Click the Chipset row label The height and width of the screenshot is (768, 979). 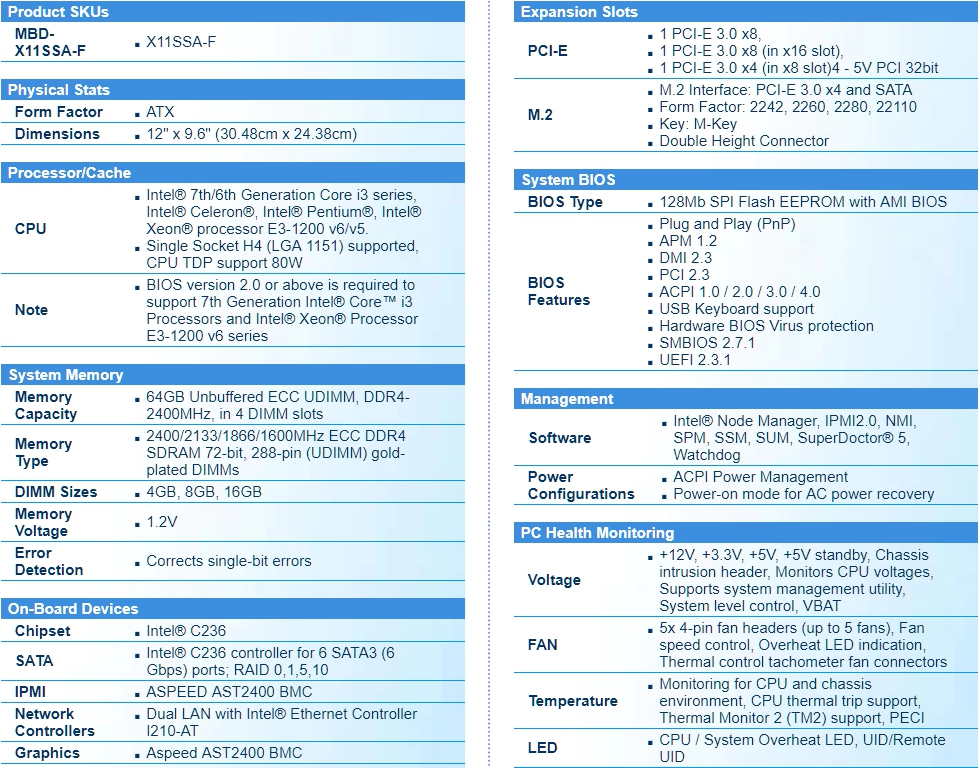pyautogui.click(x=43, y=631)
